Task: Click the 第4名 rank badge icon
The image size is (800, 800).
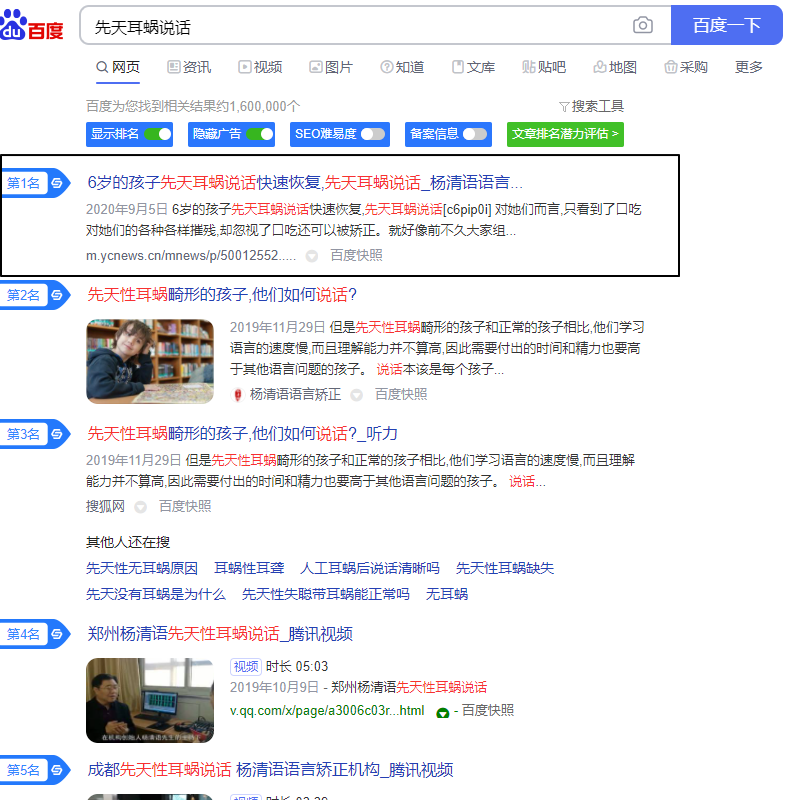Action: 57,635
